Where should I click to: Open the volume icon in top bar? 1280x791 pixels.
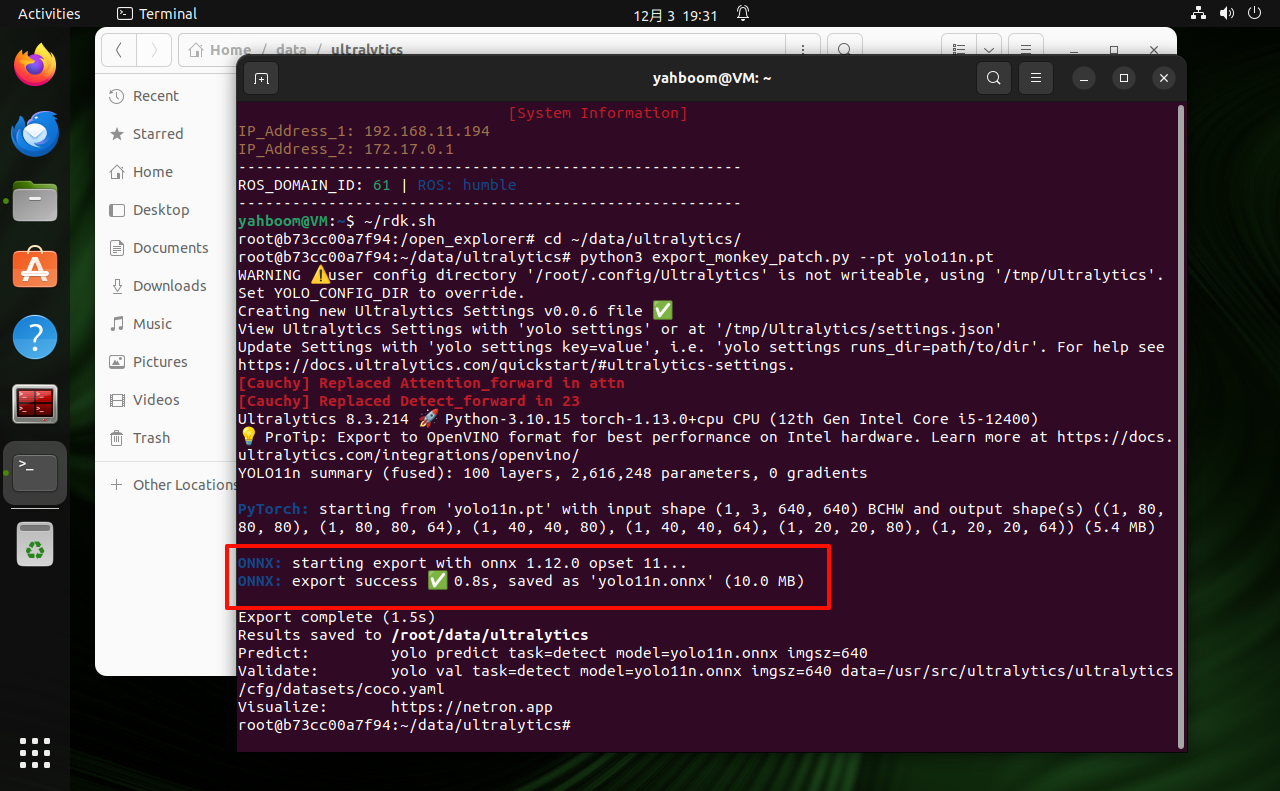click(1227, 14)
